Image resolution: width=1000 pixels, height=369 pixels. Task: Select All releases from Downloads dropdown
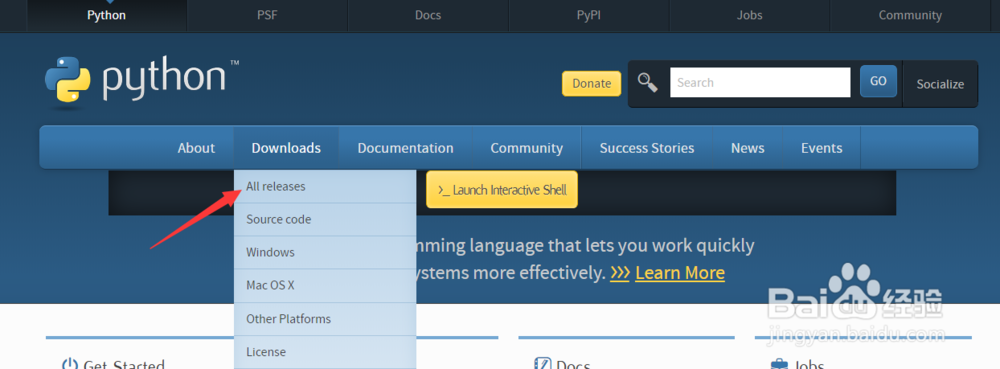pyautogui.click(x=325, y=186)
